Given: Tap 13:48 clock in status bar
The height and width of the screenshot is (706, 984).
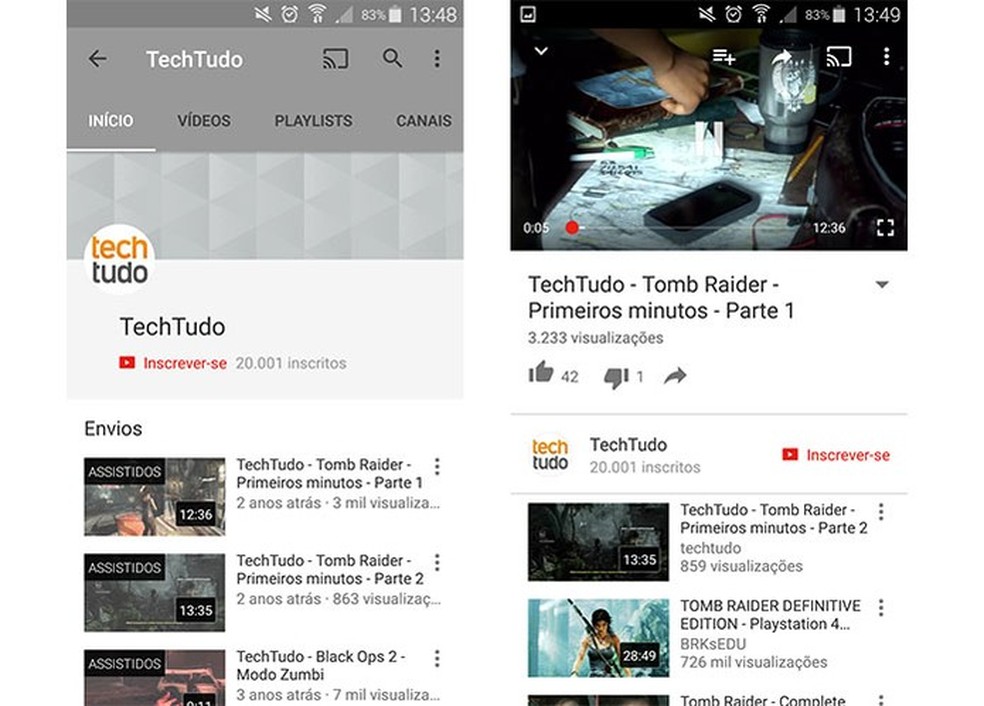Looking at the screenshot, I should click(x=433, y=14).
